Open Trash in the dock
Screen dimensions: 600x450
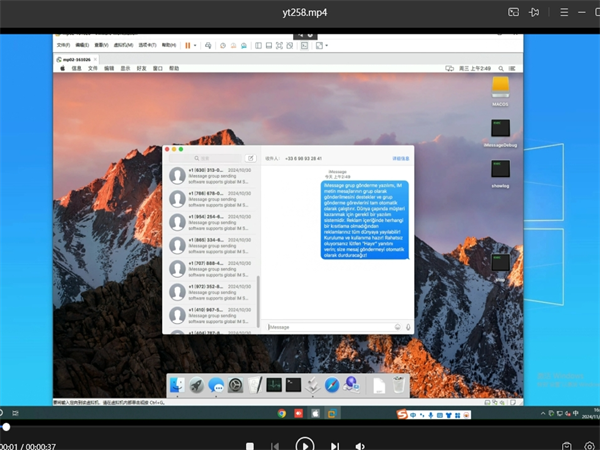tap(398, 384)
